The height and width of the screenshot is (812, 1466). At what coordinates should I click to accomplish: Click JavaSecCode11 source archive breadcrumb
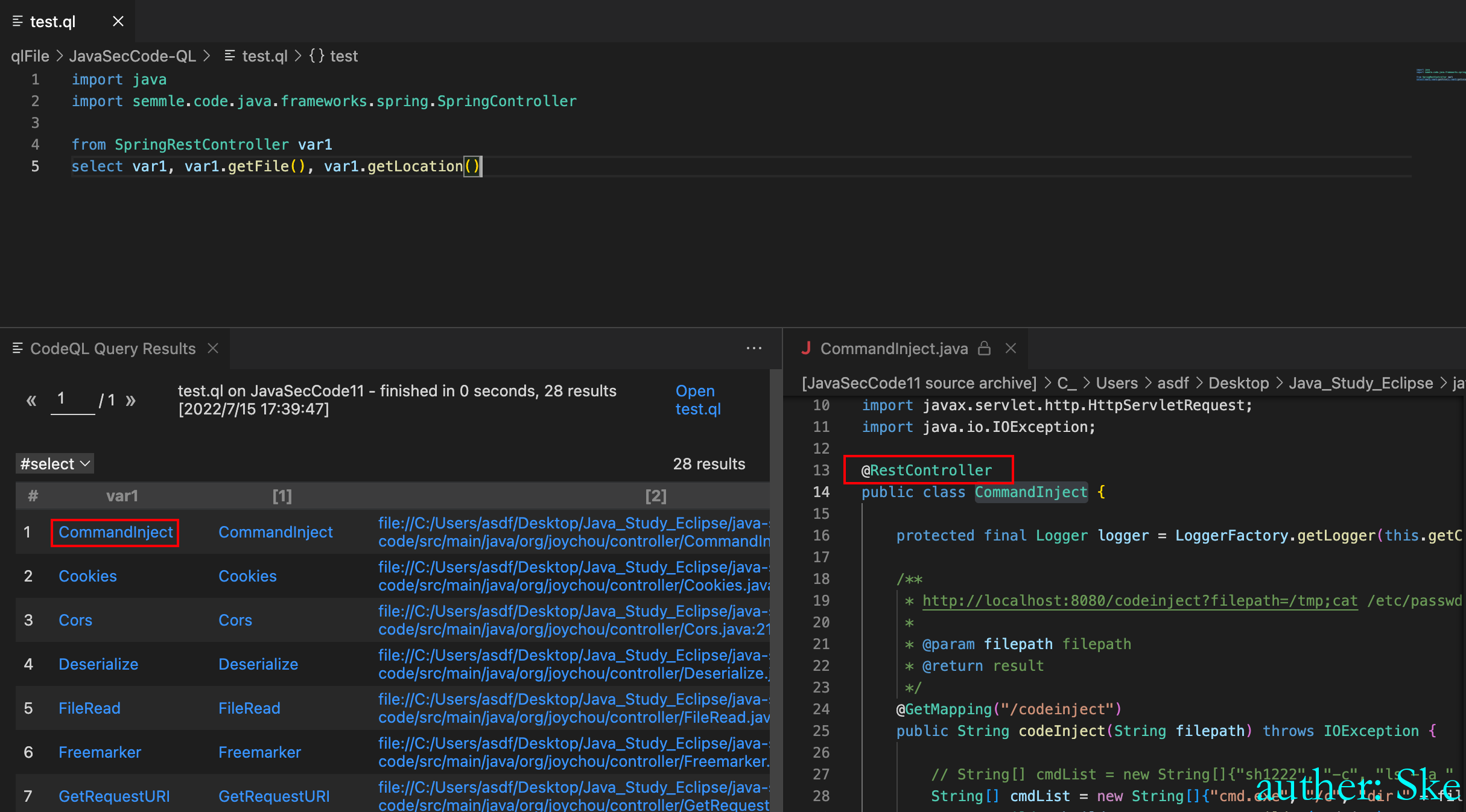tap(919, 383)
